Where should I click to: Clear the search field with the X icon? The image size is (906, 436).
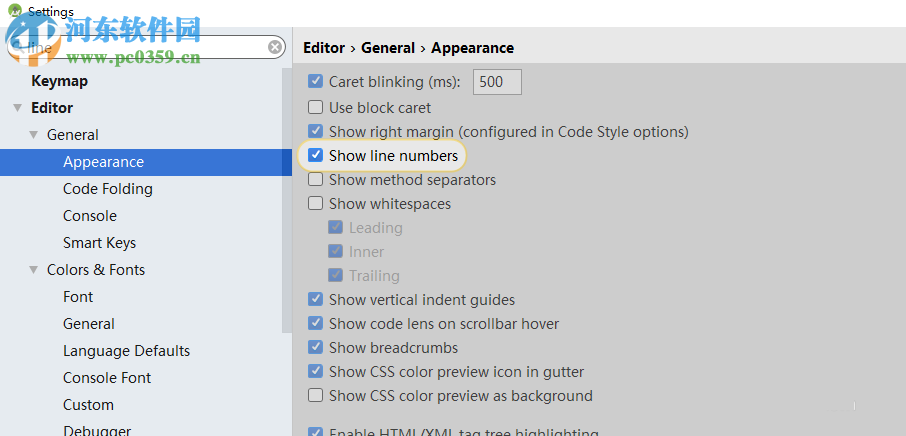pos(275,47)
